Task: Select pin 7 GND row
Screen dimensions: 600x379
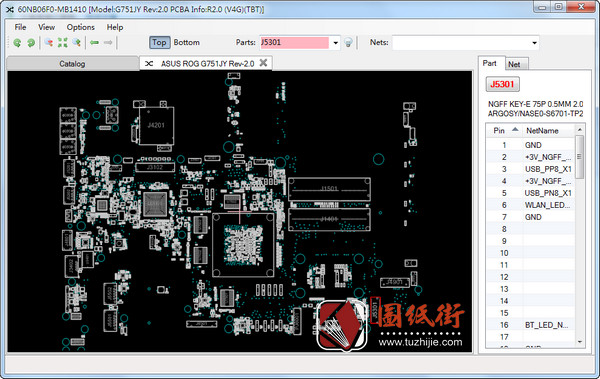Action: [x=530, y=217]
